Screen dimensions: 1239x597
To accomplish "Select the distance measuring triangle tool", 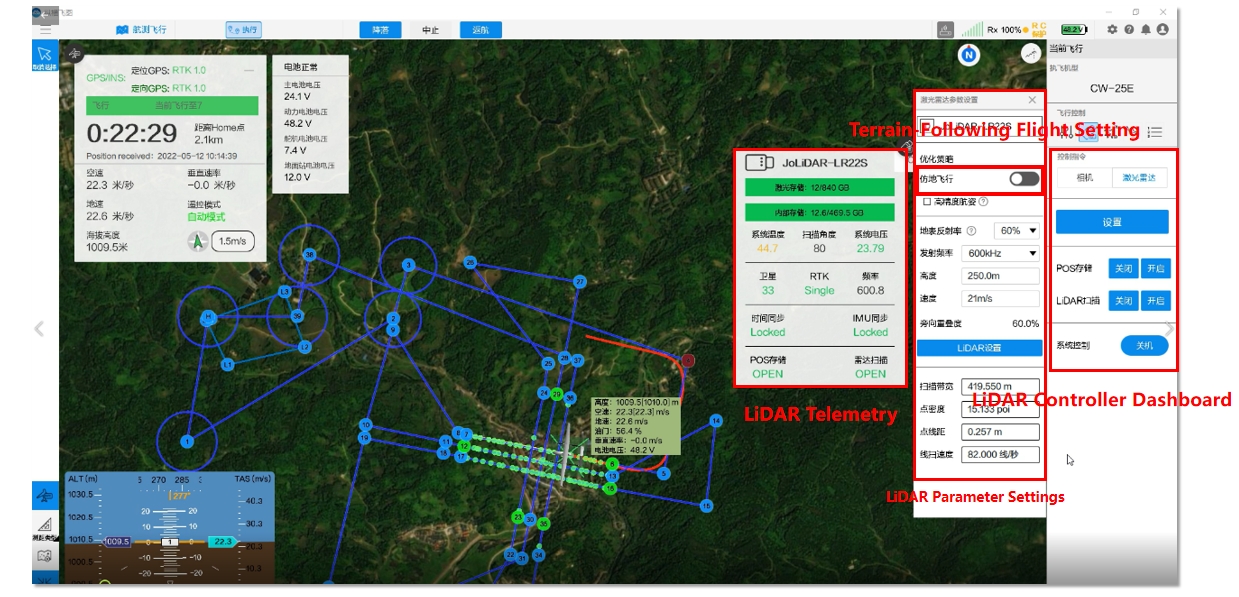I will 44,525.
